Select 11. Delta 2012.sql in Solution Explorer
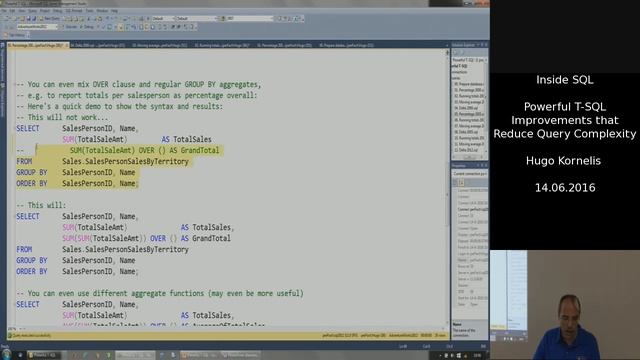 coord(466,150)
